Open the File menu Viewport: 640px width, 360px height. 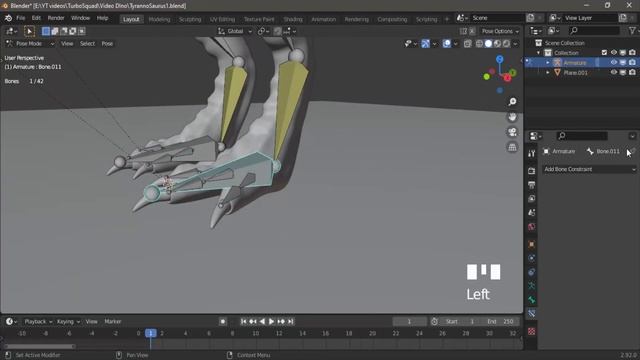click(x=20, y=18)
